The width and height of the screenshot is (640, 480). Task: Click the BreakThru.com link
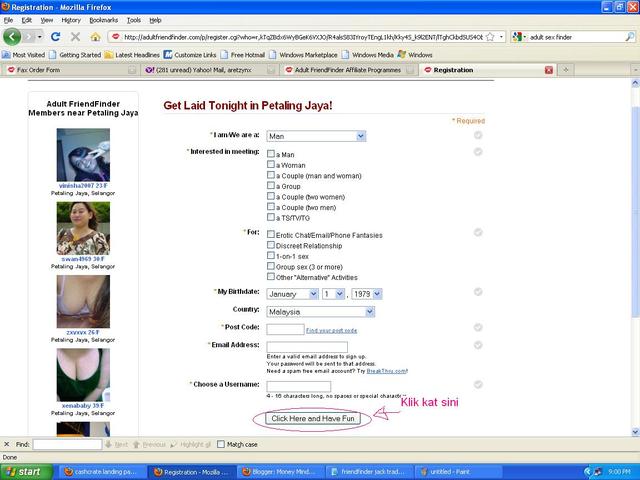387,371
